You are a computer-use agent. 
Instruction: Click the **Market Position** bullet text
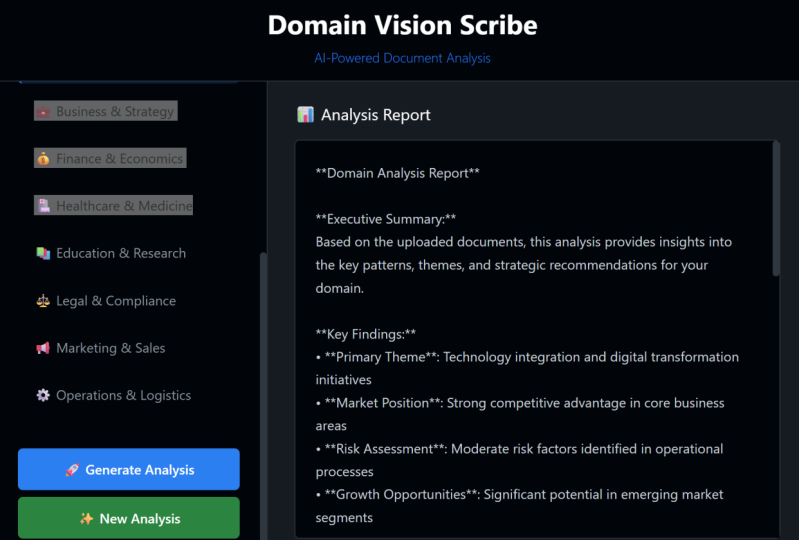point(520,414)
